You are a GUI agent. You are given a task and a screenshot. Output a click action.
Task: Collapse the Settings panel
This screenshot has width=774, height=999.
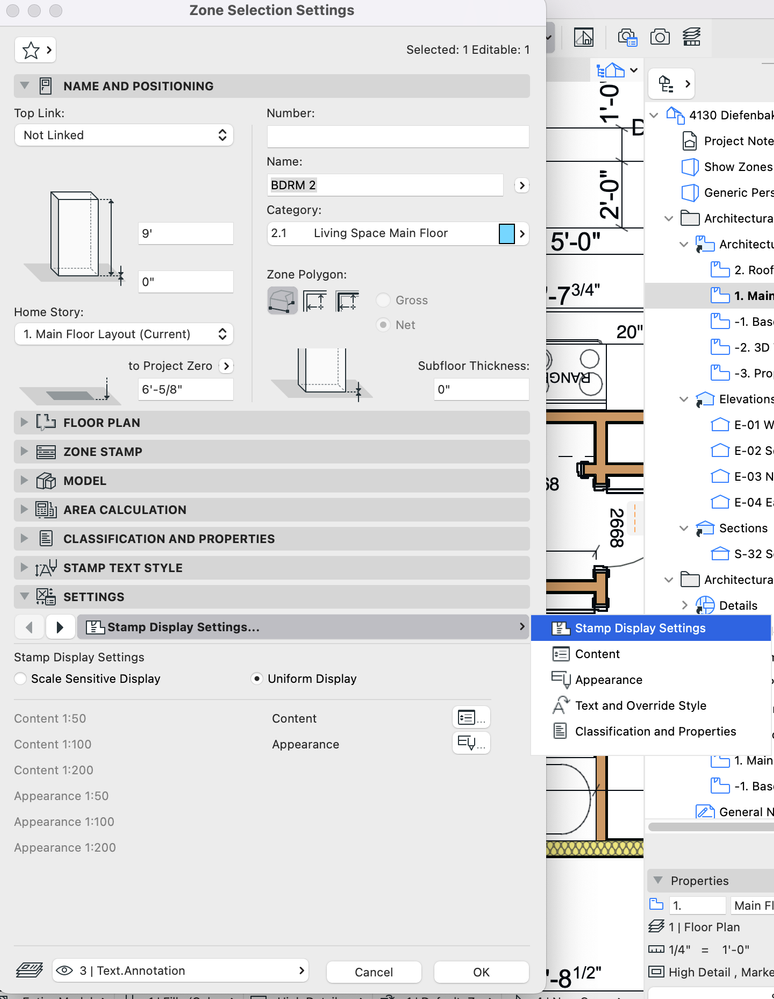[x=24, y=596]
